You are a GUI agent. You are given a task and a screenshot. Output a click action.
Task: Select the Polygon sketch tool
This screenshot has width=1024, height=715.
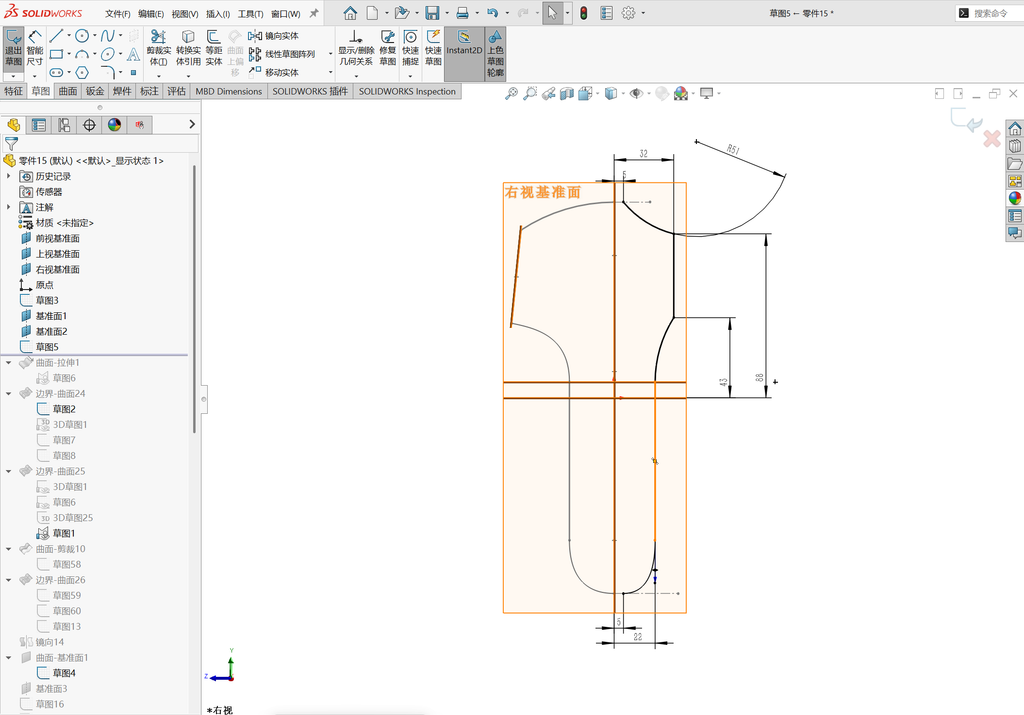(82, 72)
